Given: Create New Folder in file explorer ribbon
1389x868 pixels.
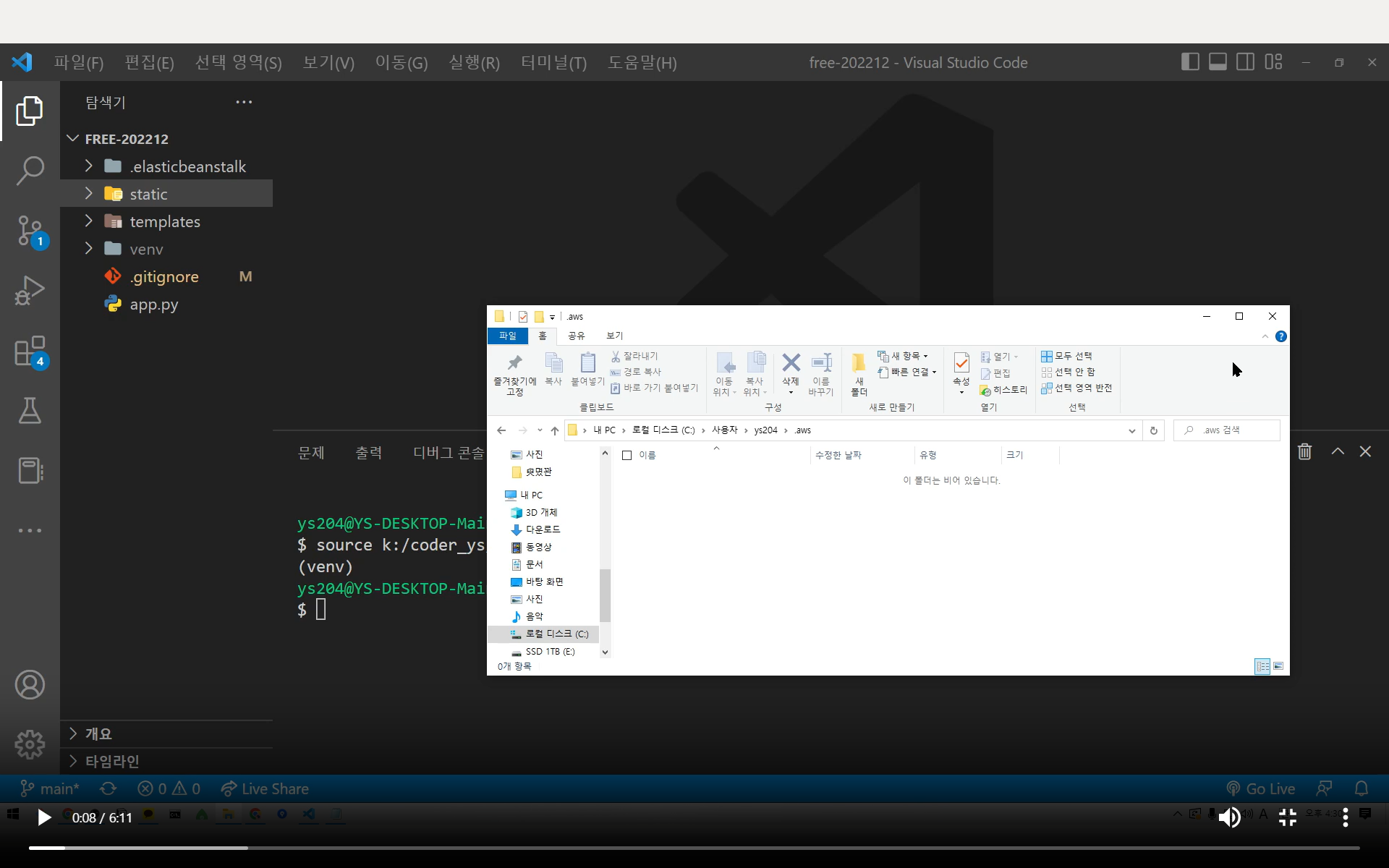Looking at the screenshot, I should pyautogui.click(x=859, y=375).
